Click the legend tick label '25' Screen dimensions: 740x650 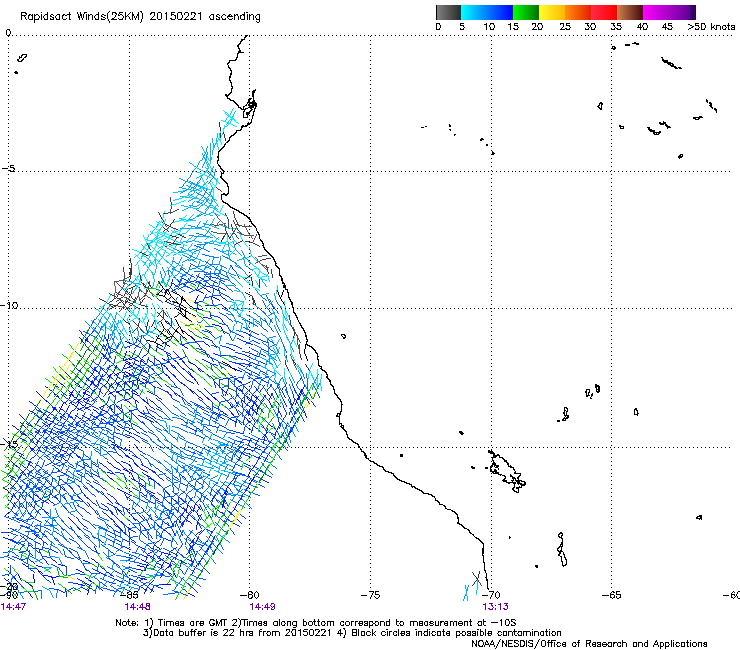[x=565, y=27]
